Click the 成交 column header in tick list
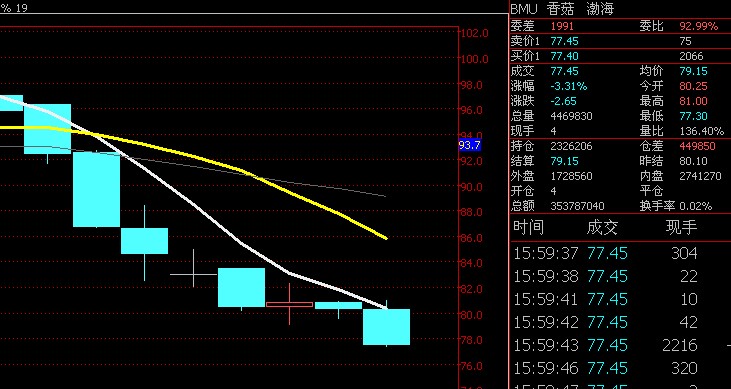 coord(602,228)
